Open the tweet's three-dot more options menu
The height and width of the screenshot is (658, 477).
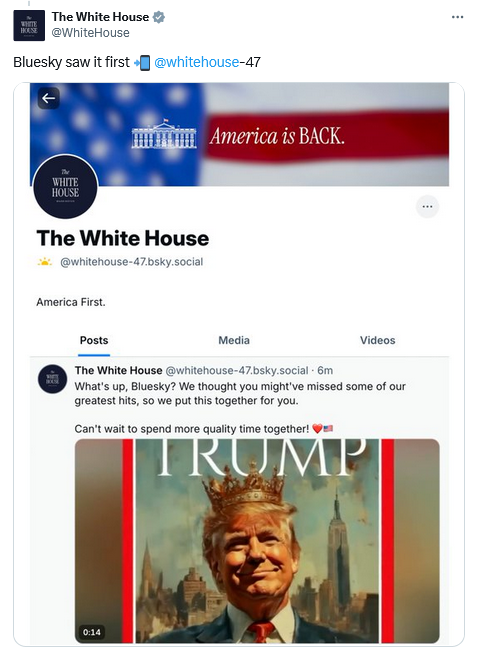(457, 17)
